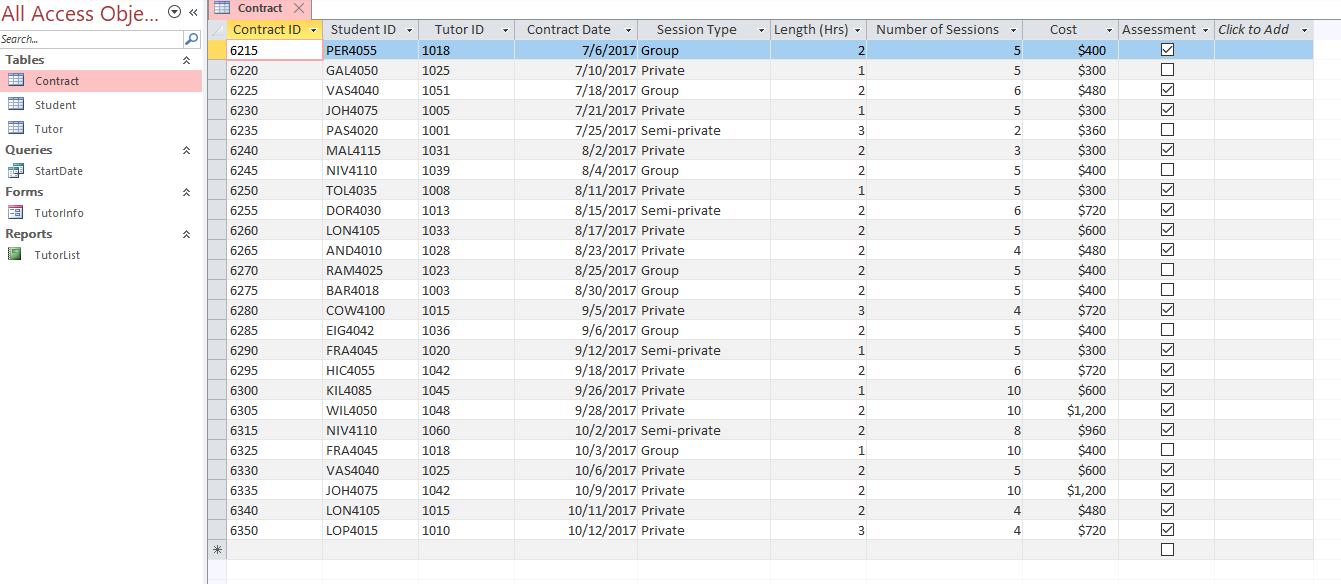
Task: Click the Contract table icon in navigation pane
Action: (x=16, y=81)
